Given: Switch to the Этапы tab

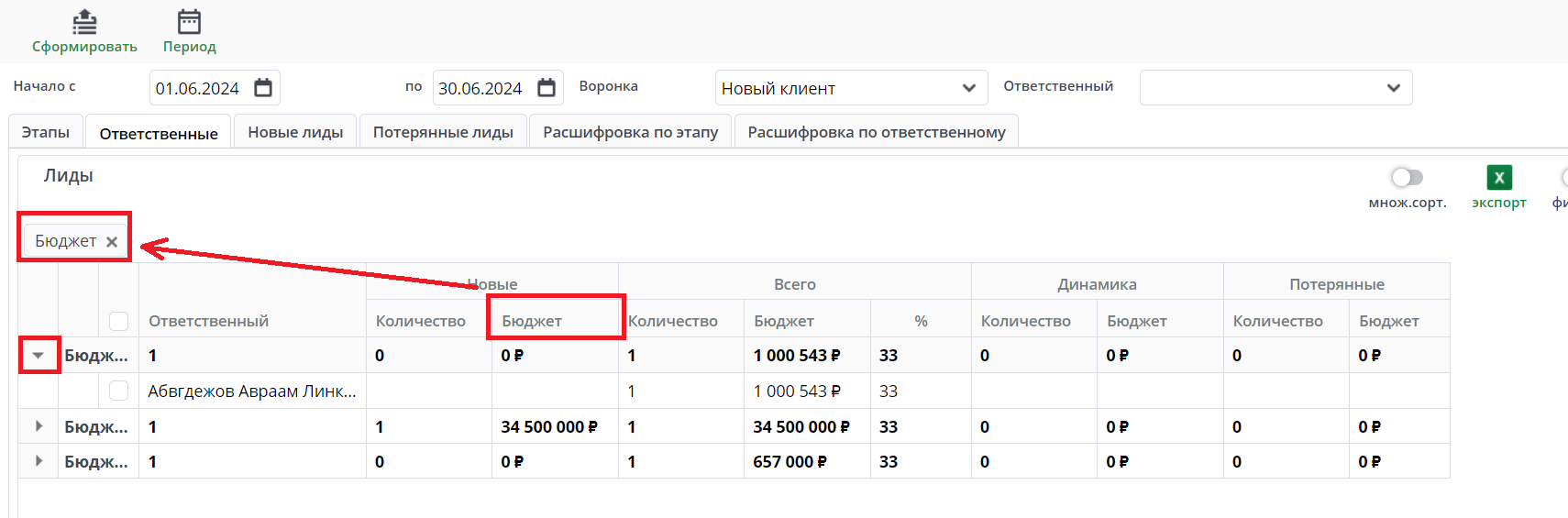Looking at the screenshot, I should pyautogui.click(x=46, y=132).
